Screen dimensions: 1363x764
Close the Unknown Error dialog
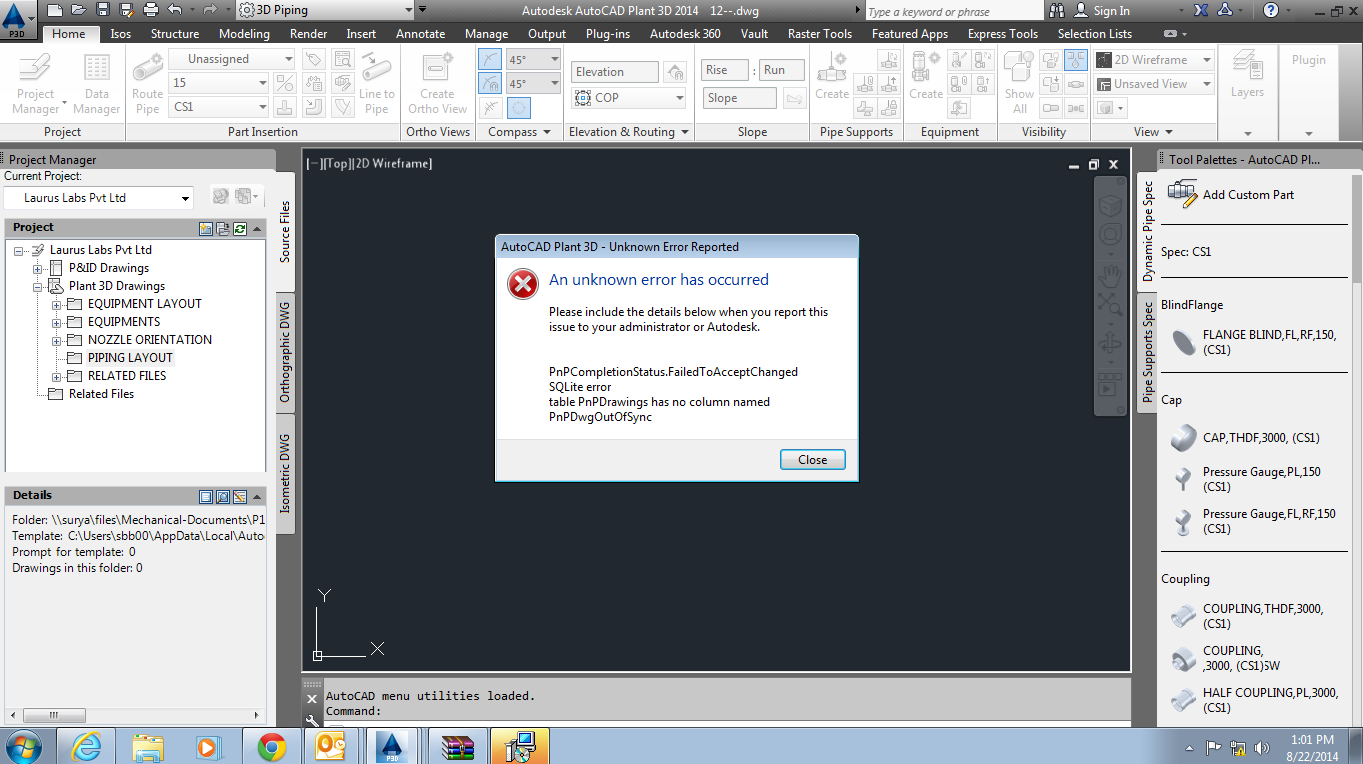click(x=812, y=459)
